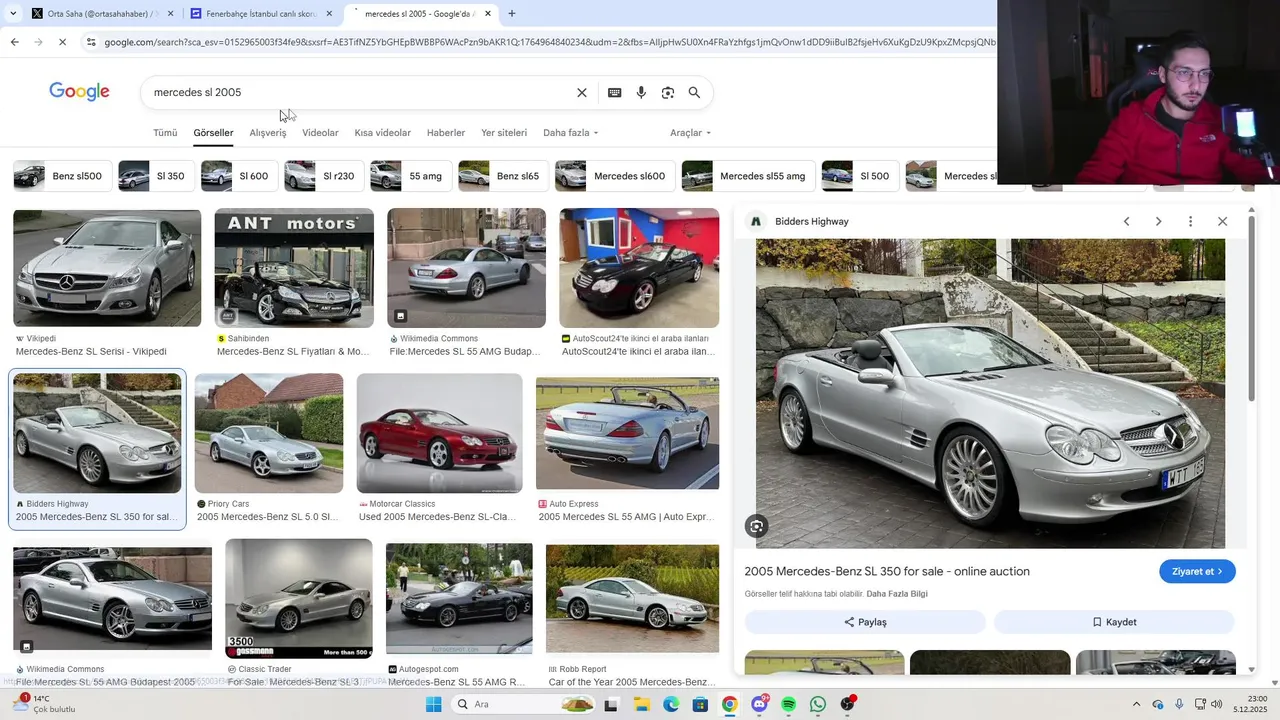Open a new browser tab

pos(512,14)
